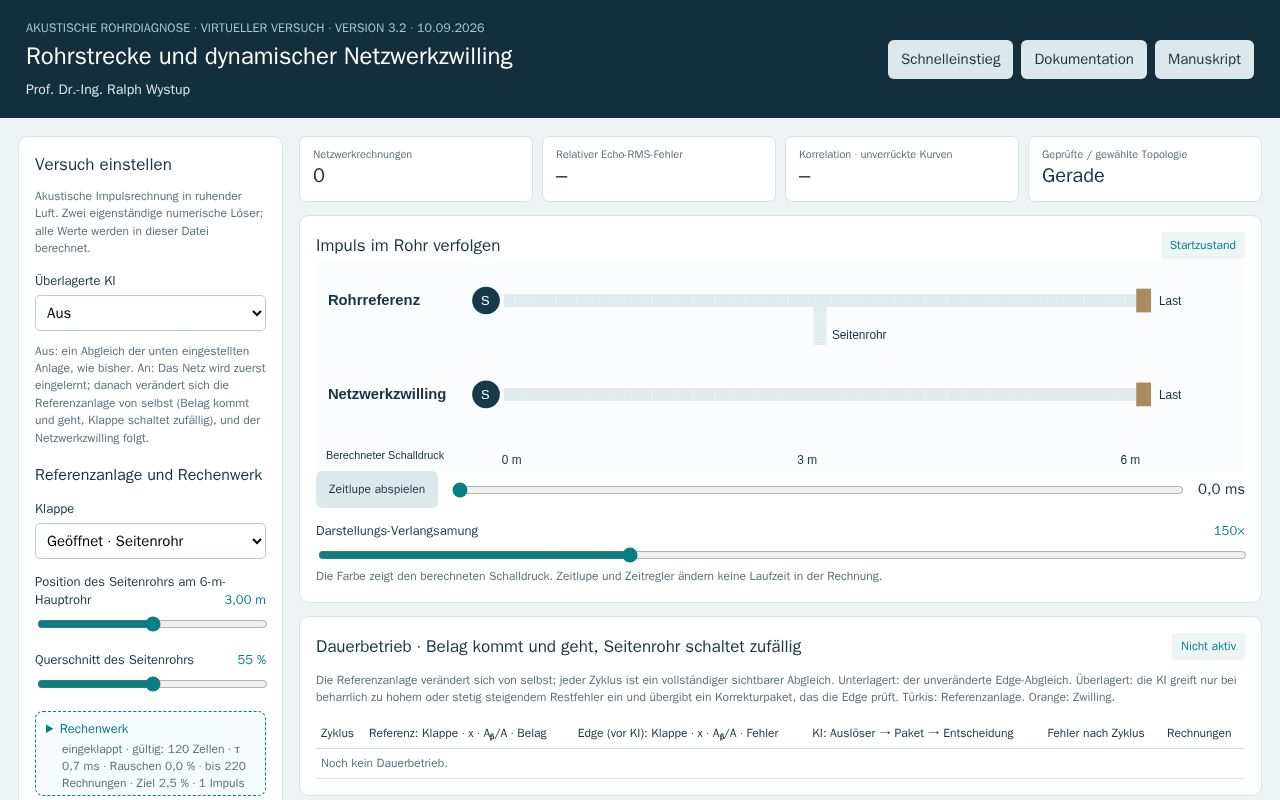Click the Nicht aktiv status badge
Image resolution: width=1280 pixels, height=800 pixels.
tap(1208, 646)
